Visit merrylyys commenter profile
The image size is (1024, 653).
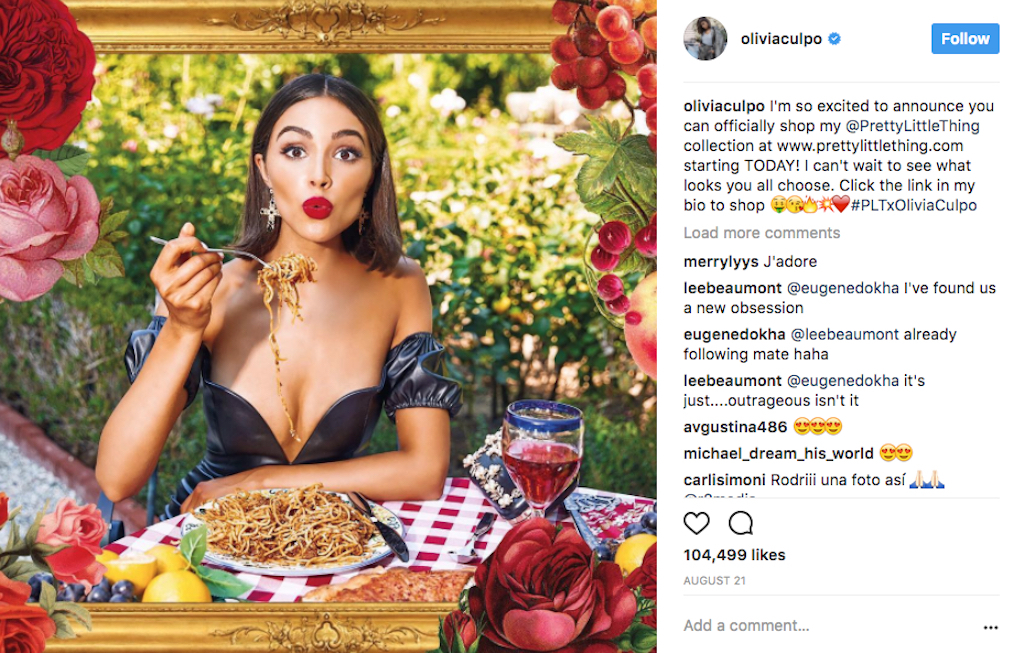click(720, 262)
